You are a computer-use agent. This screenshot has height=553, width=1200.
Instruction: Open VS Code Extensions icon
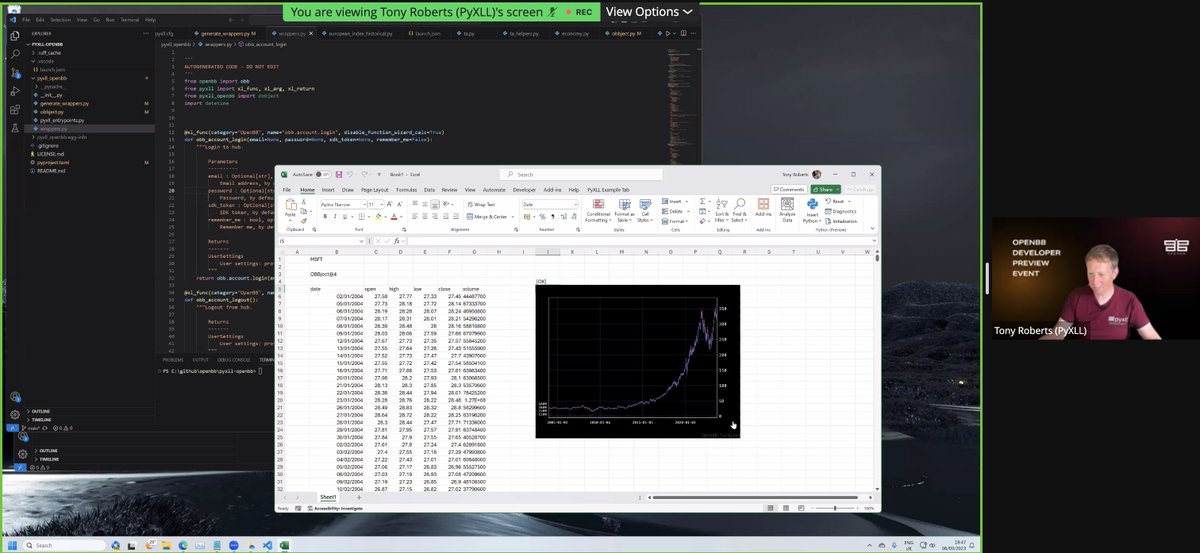click(x=15, y=111)
